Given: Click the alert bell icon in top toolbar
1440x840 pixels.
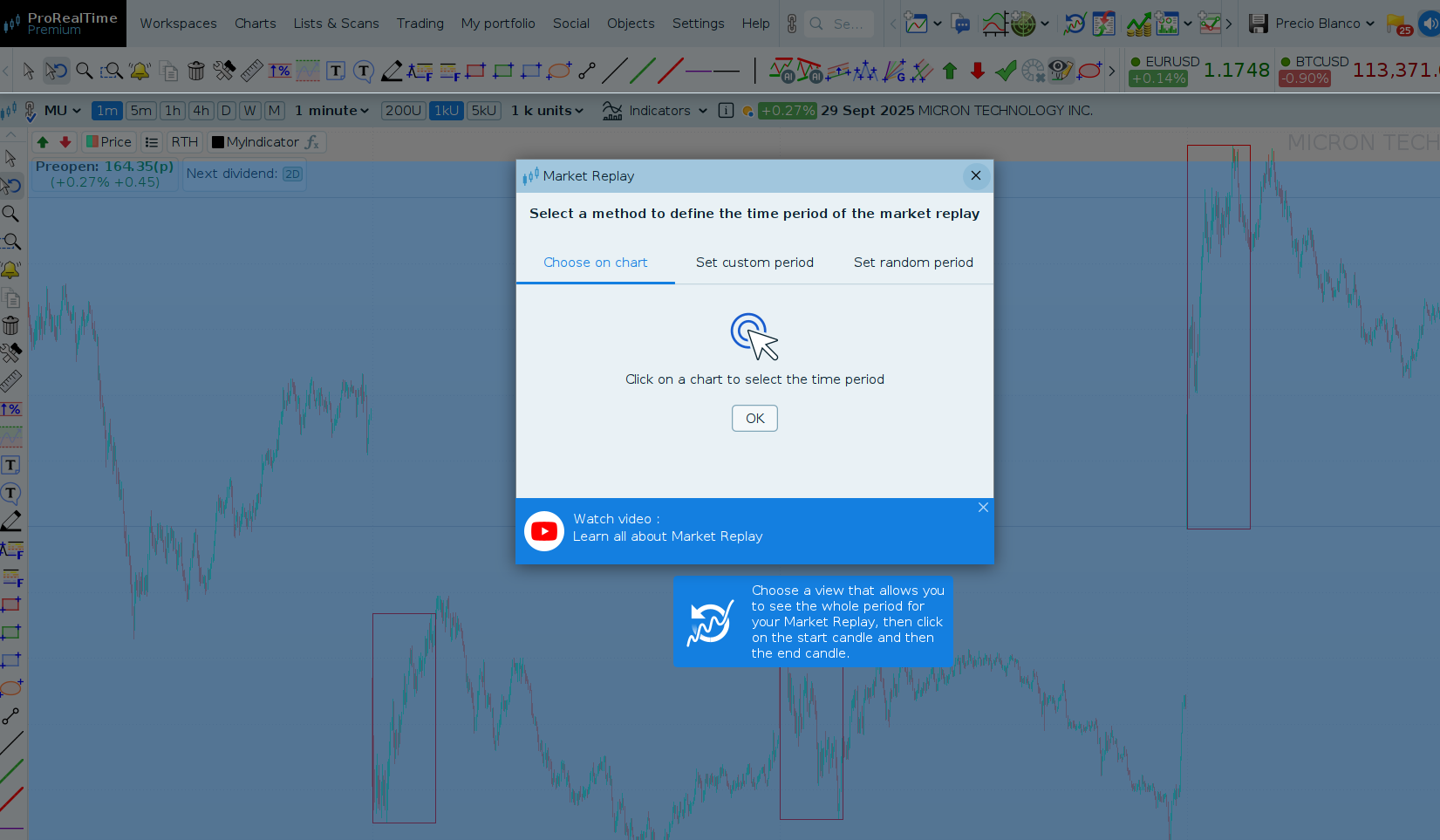Looking at the screenshot, I should [x=140, y=71].
